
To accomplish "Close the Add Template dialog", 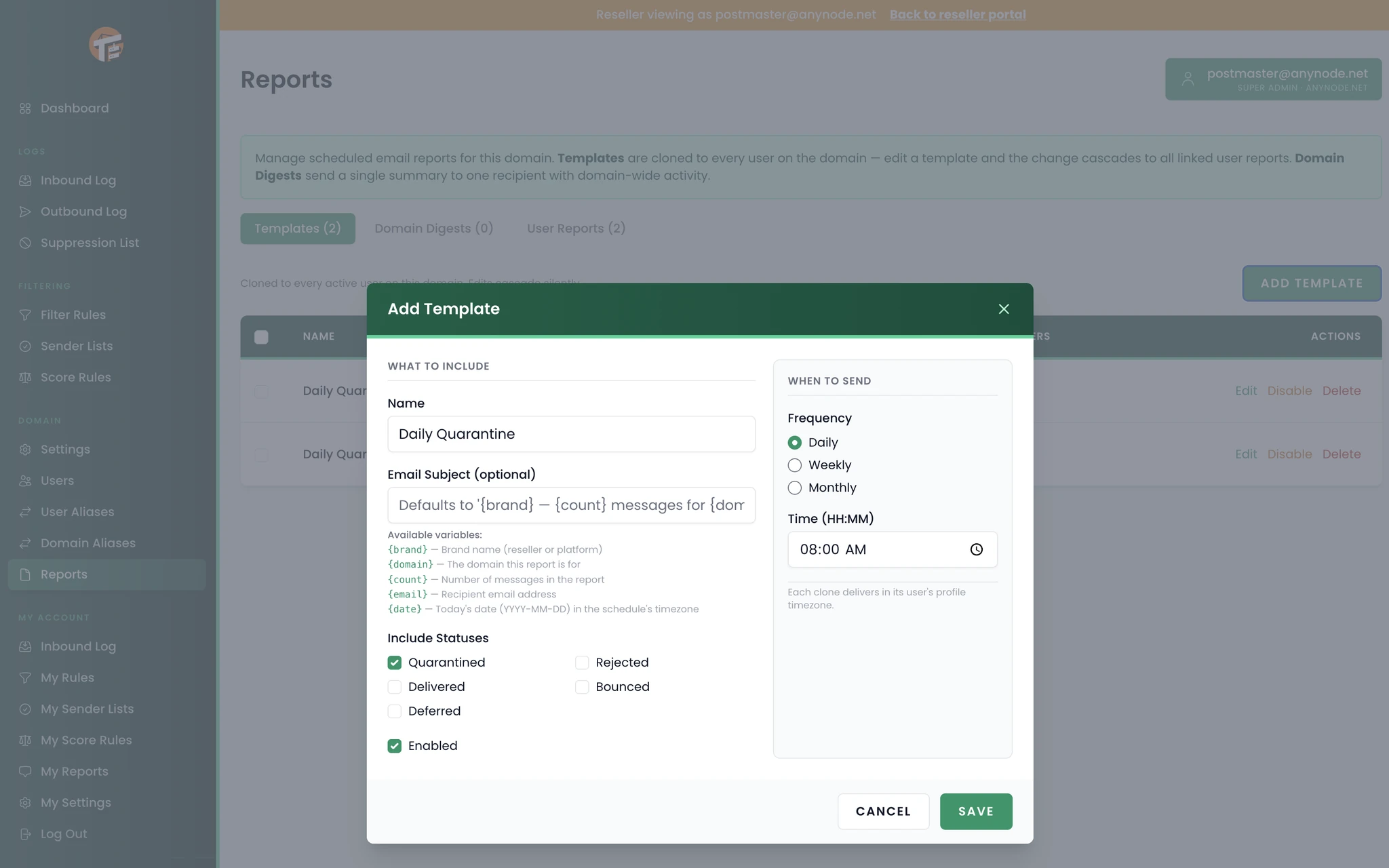I will pos(1004,309).
